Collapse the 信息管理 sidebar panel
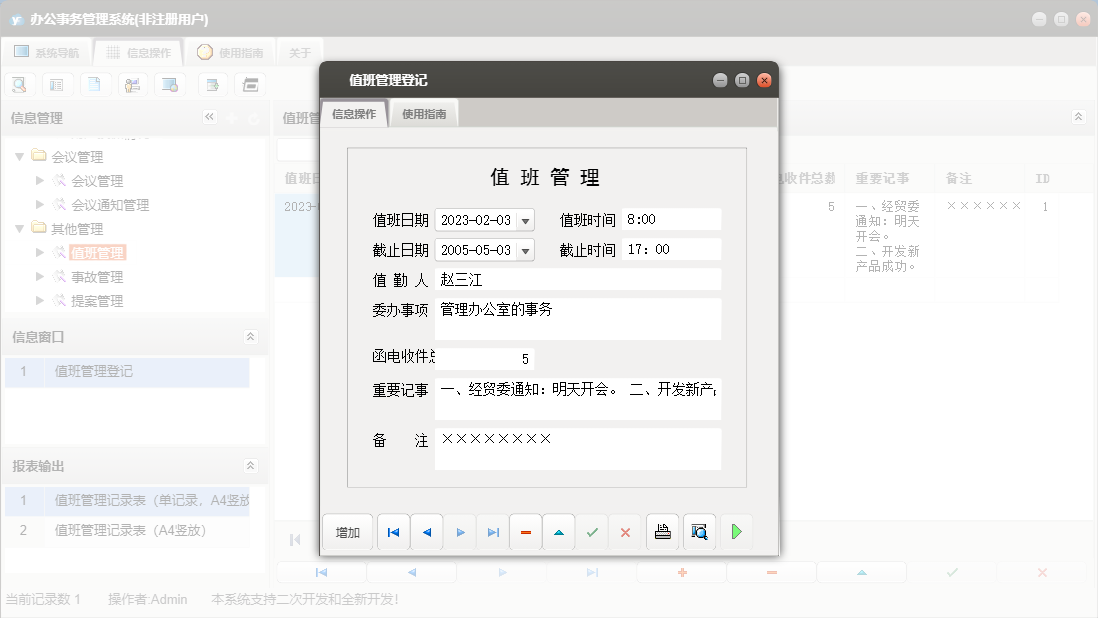This screenshot has width=1098, height=618. tap(210, 117)
